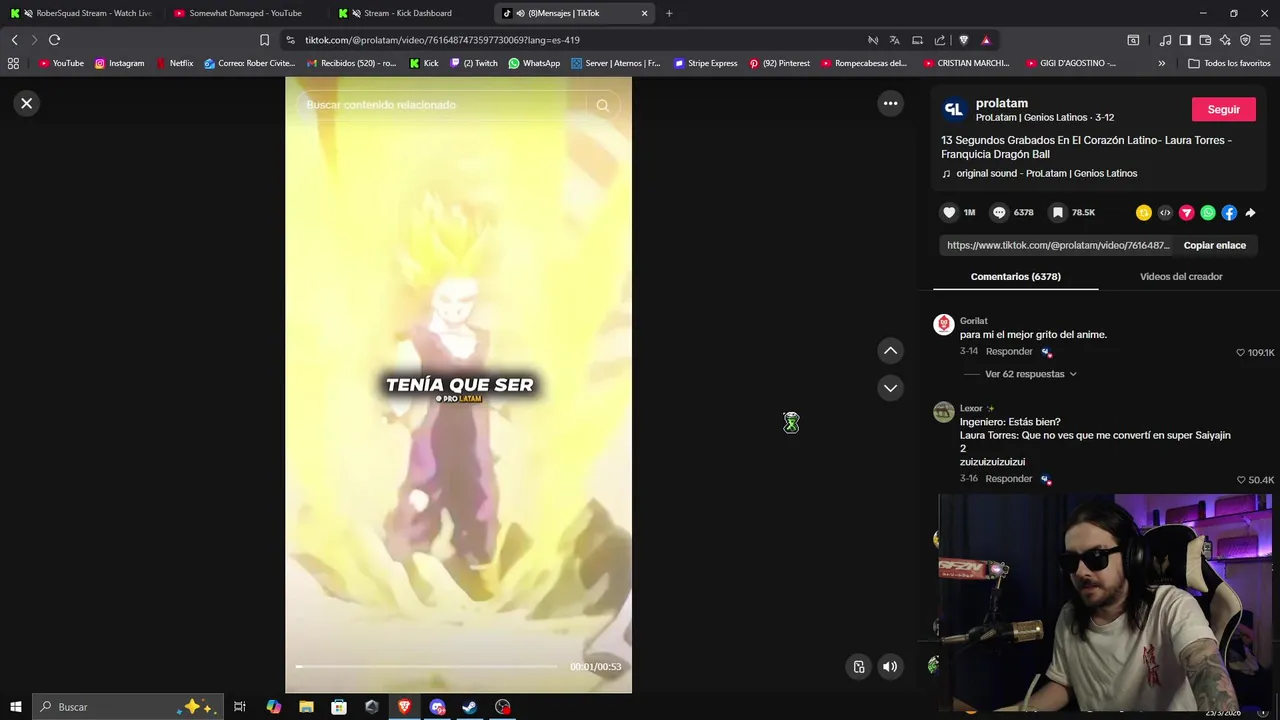Repost the video with yellow repost icon
The height and width of the screenshot is (720, 1280).
pyautogui.click(x=1144, y=212)
